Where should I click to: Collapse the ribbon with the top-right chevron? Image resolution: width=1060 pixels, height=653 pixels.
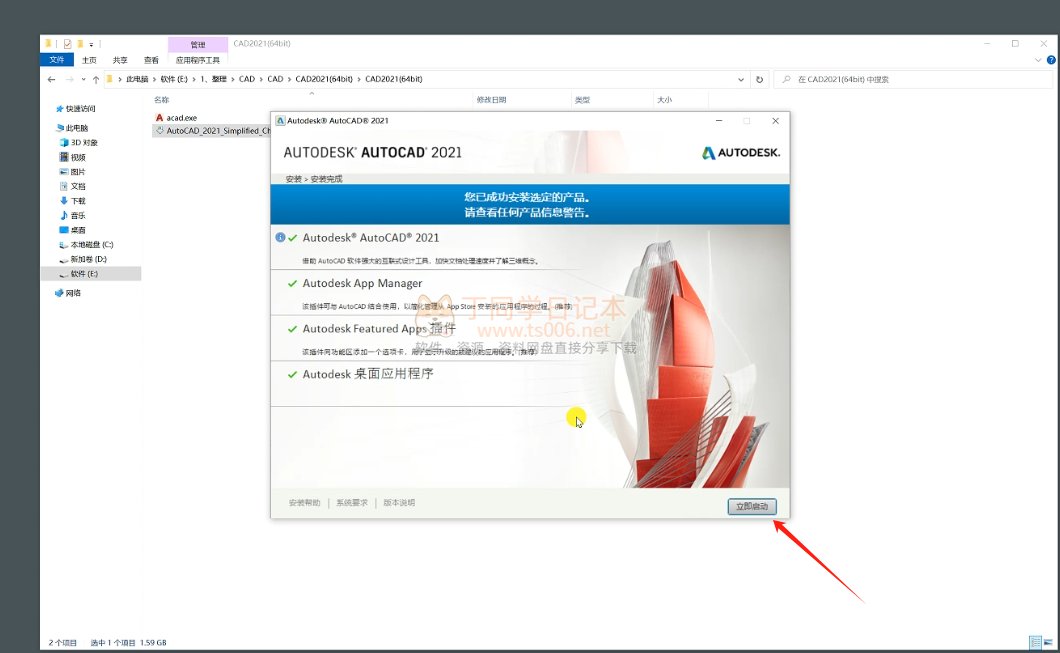(1038, 60)
